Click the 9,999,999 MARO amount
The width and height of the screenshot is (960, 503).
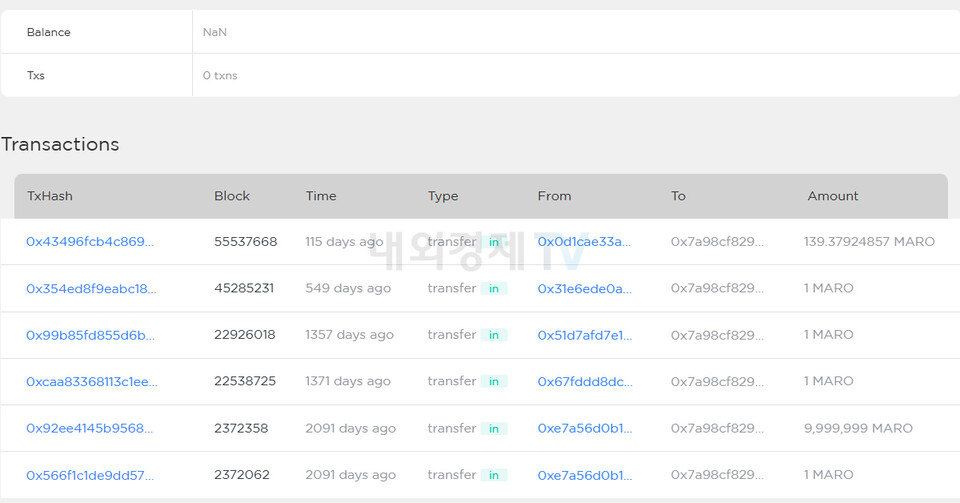point(858,428)
